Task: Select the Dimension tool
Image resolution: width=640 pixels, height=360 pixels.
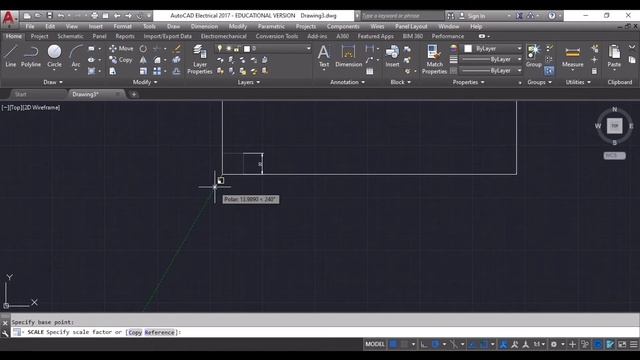Action: click(348, 56)
